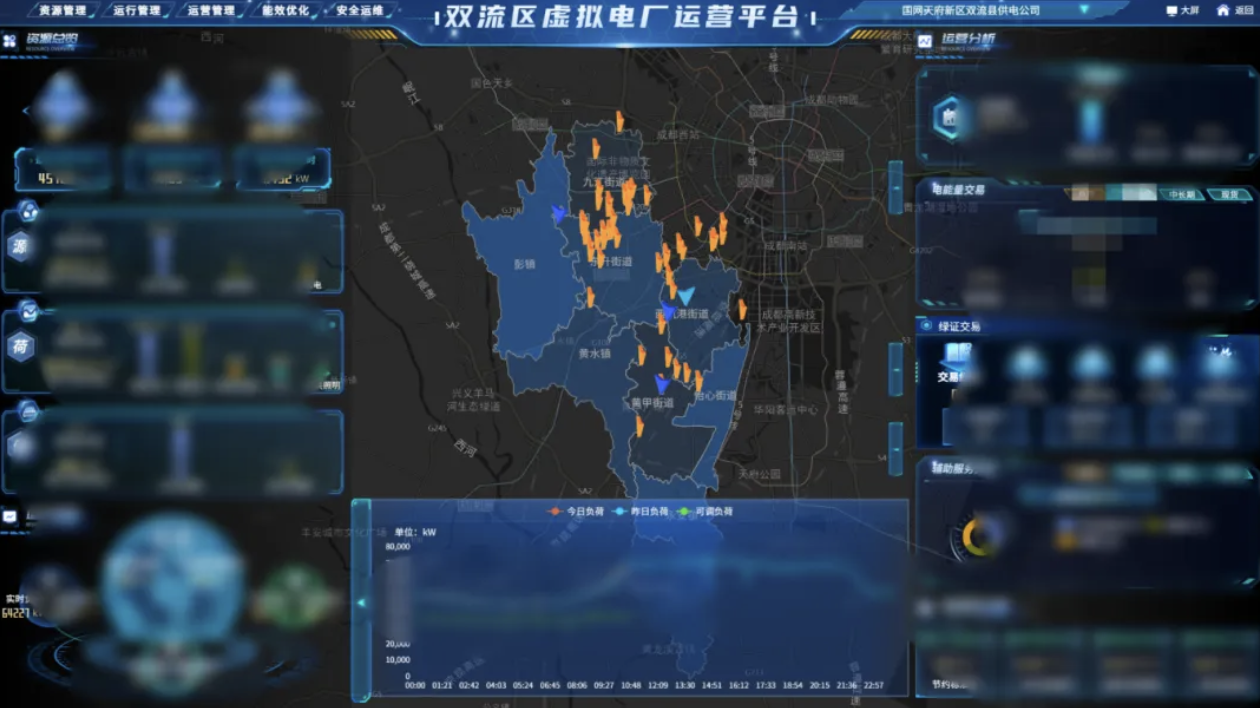The height and width of the screenshot is (708, 1260).
Task: Open the 资源管理 menu tab
Action: pyautogui.click(x=61, y=11)
